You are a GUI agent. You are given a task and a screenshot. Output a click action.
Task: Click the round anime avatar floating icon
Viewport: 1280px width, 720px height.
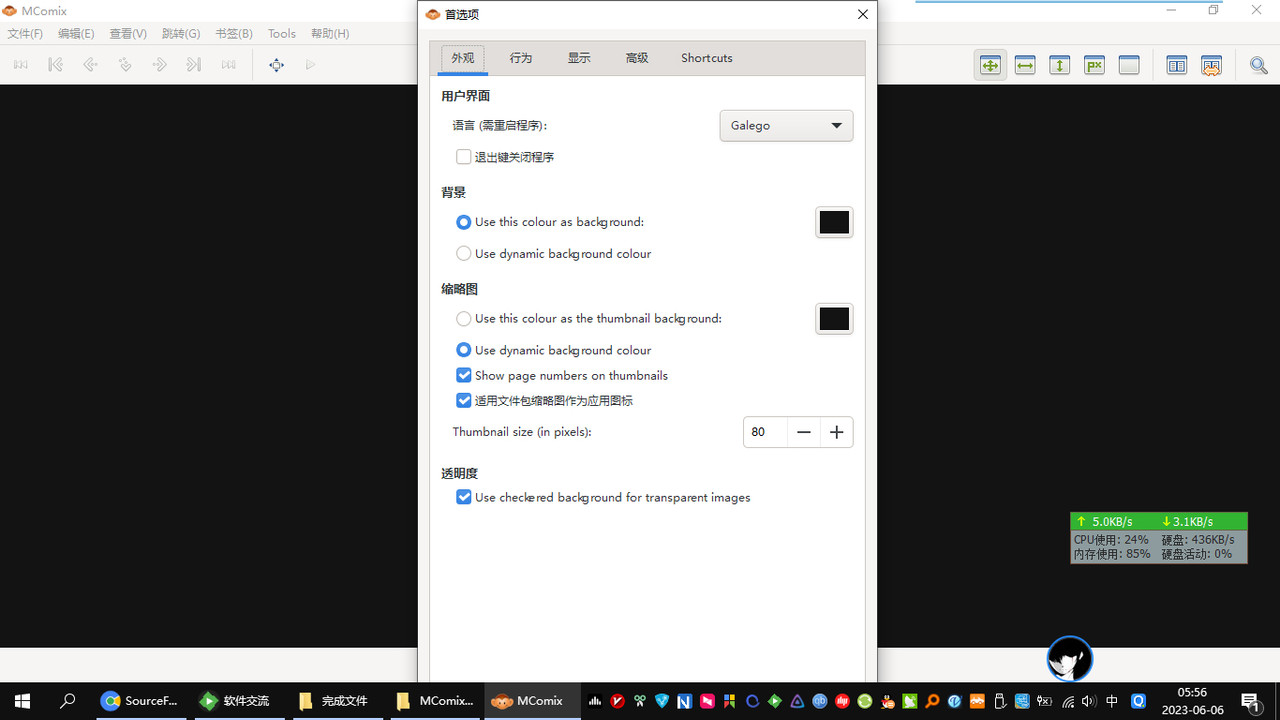(1070, 660)
